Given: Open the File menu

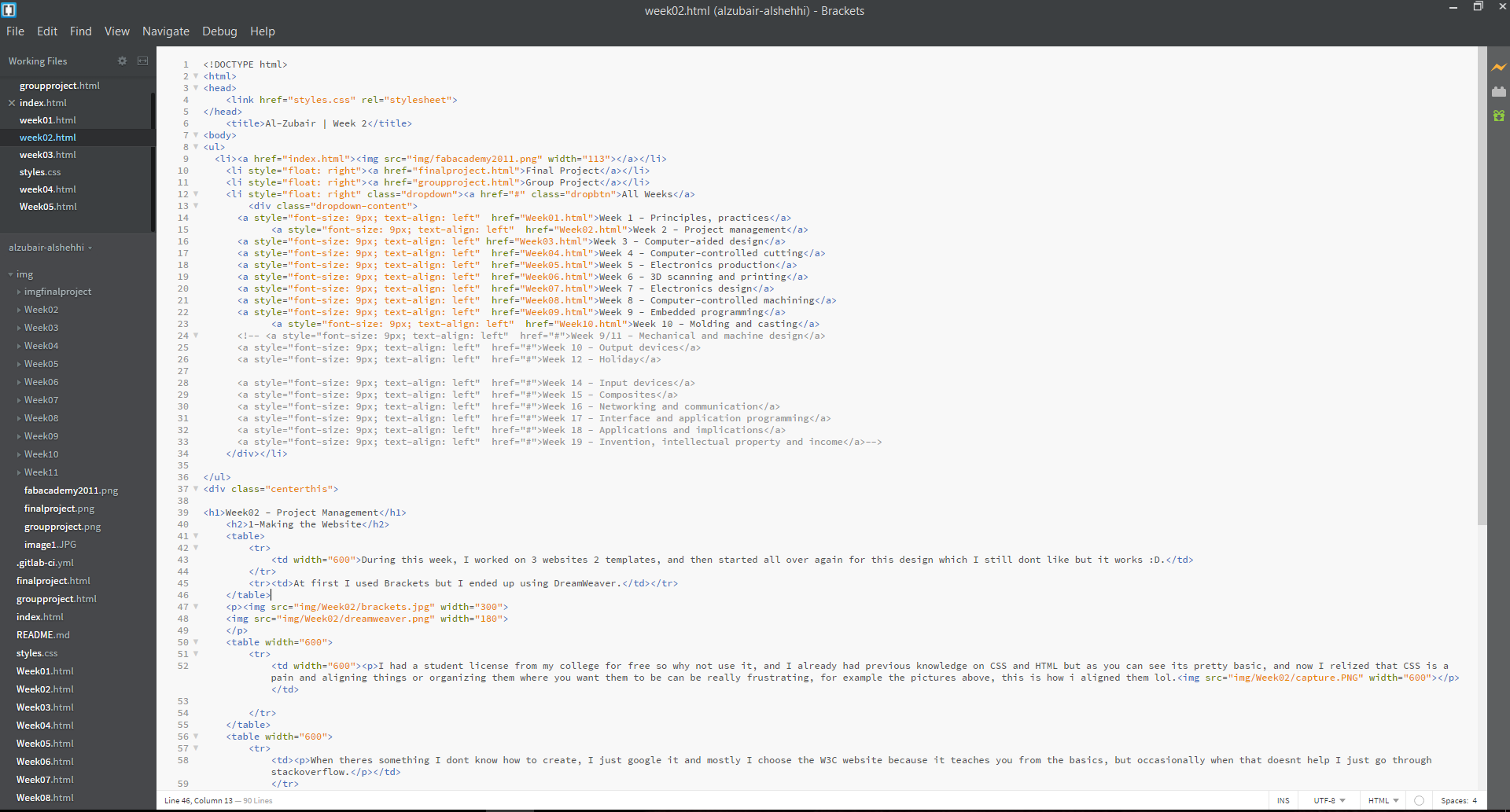Looking at the screenshot, I should pos(15,31).
